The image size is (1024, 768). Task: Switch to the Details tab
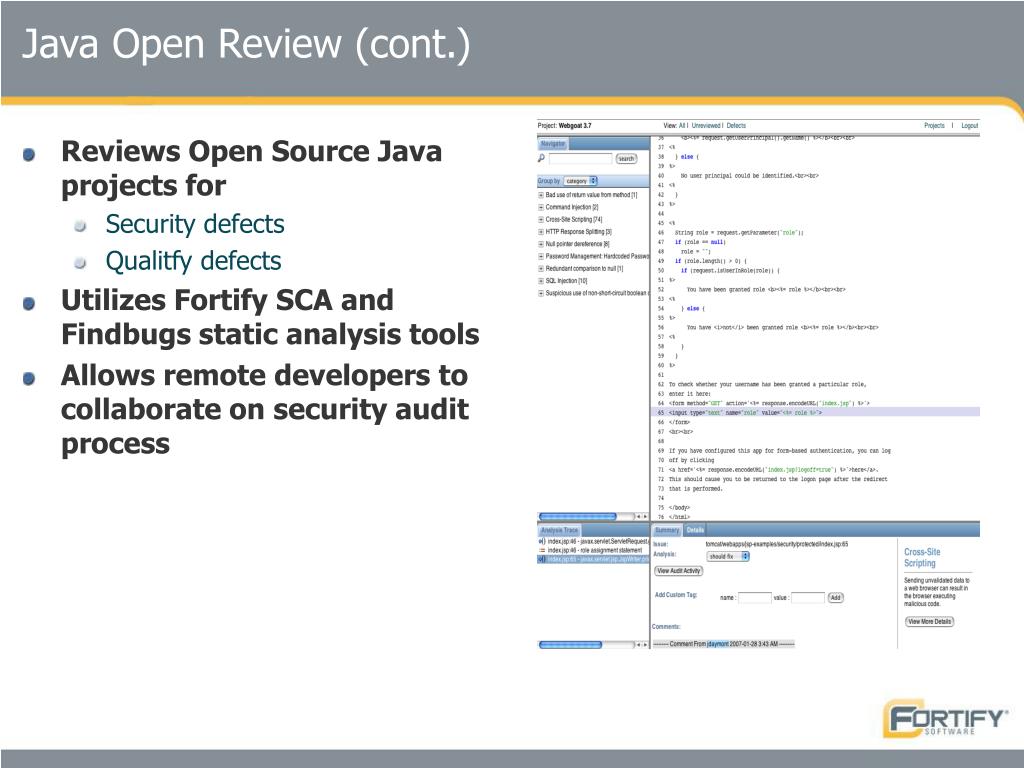click(x=695, y=530)
